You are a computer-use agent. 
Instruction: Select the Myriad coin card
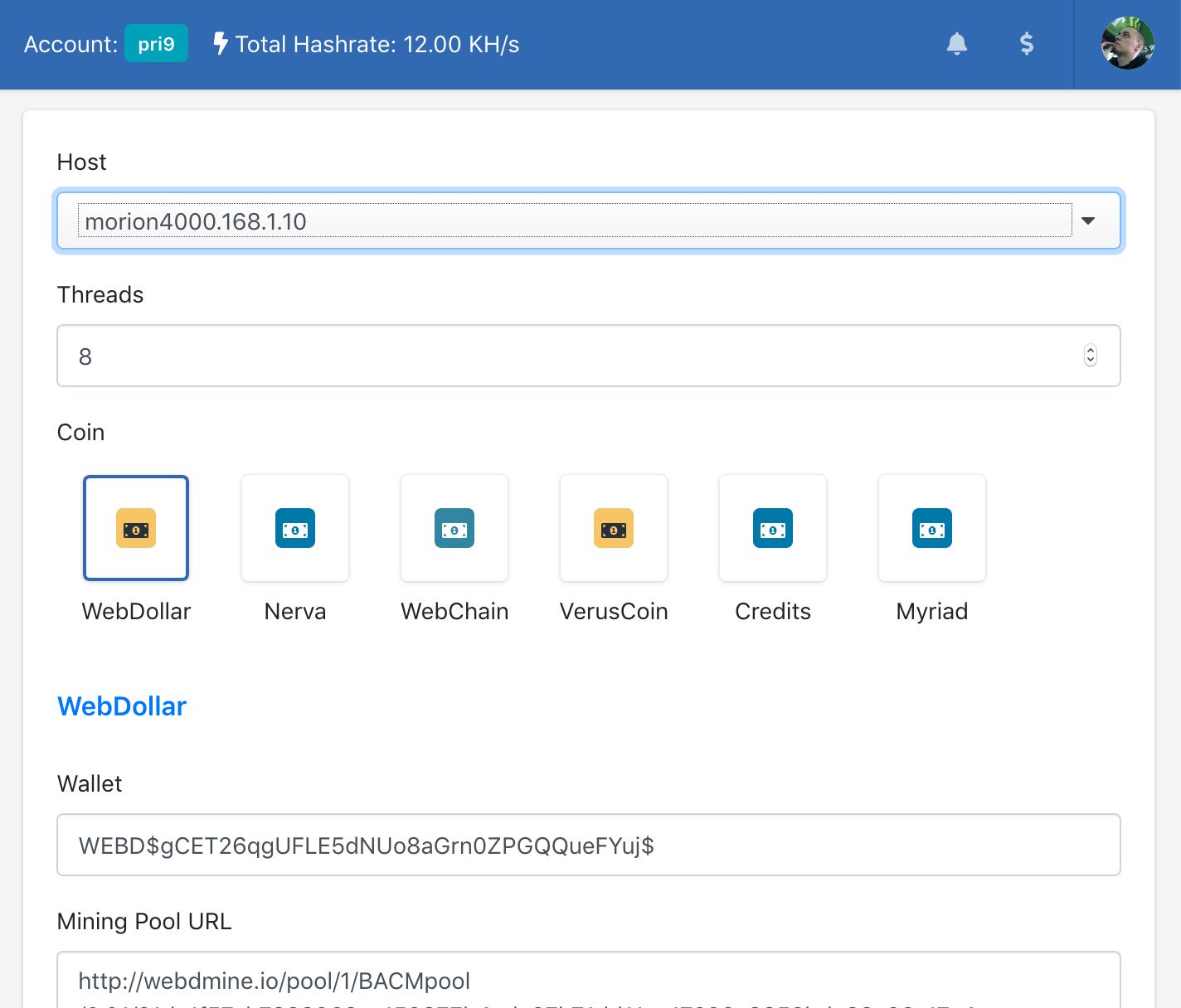click(x=932, y=528)
